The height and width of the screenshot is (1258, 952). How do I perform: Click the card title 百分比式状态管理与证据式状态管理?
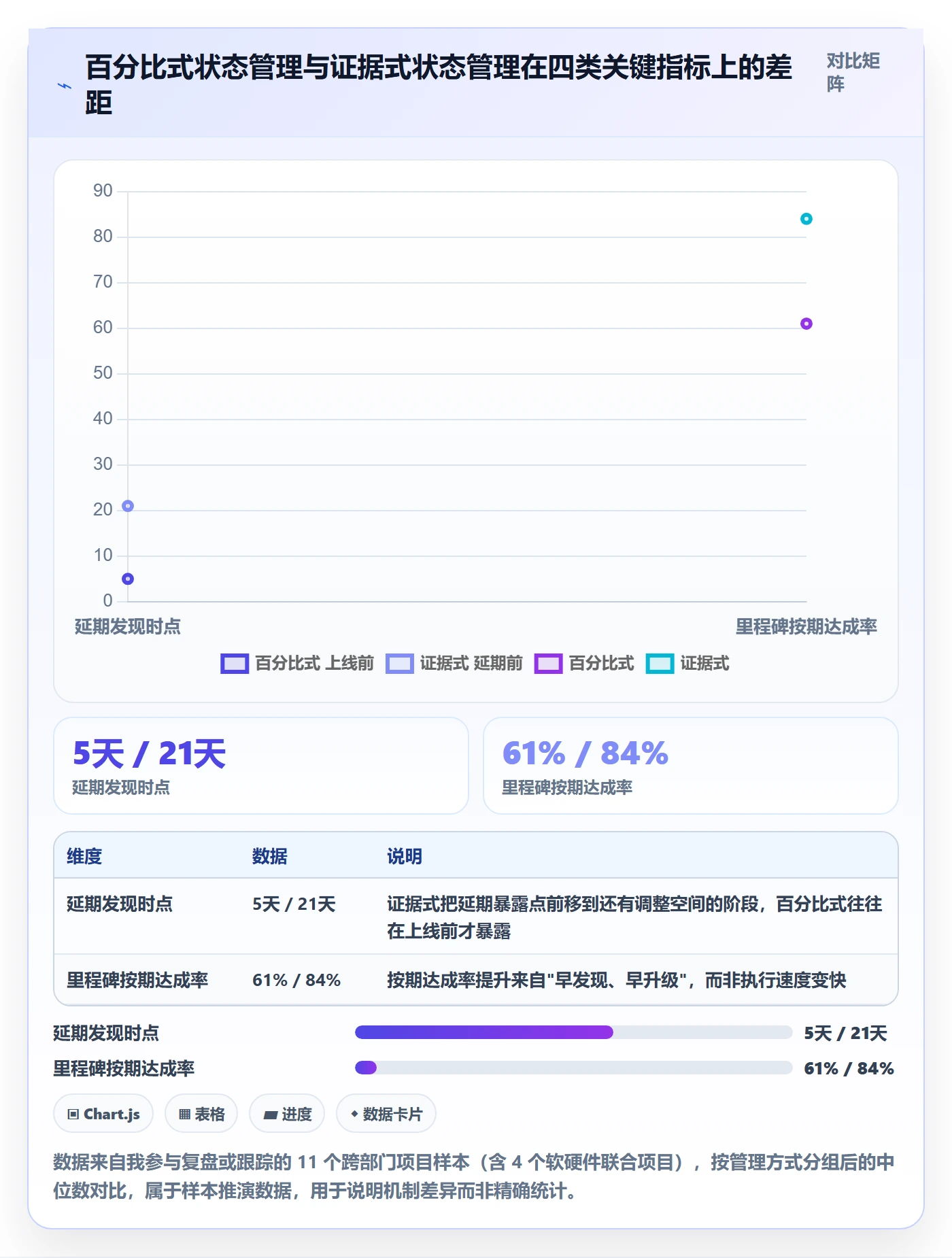pos(439,85)
